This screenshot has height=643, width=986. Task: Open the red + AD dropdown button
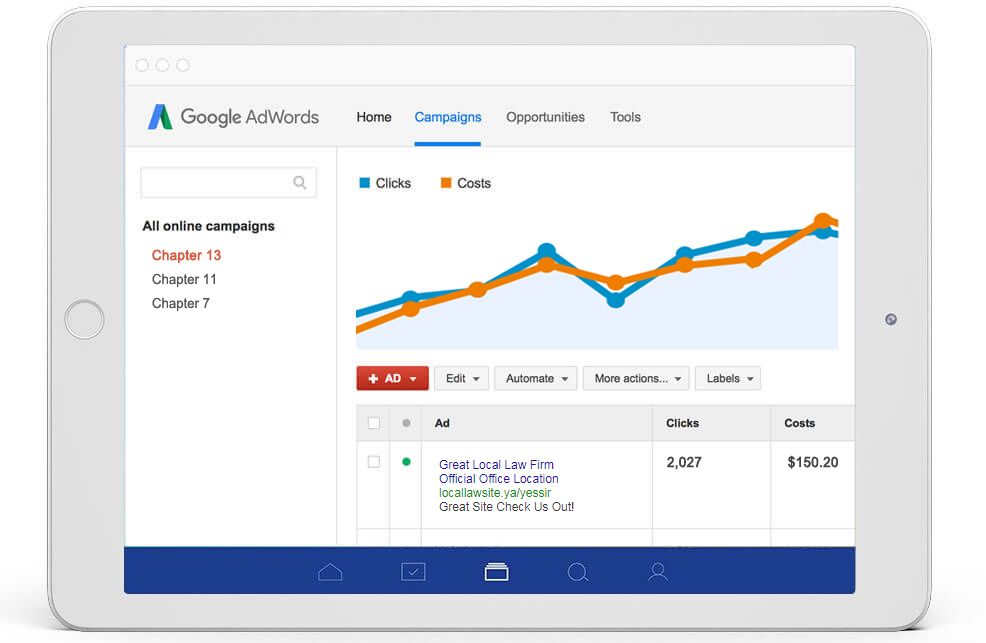tap(392, 378)
